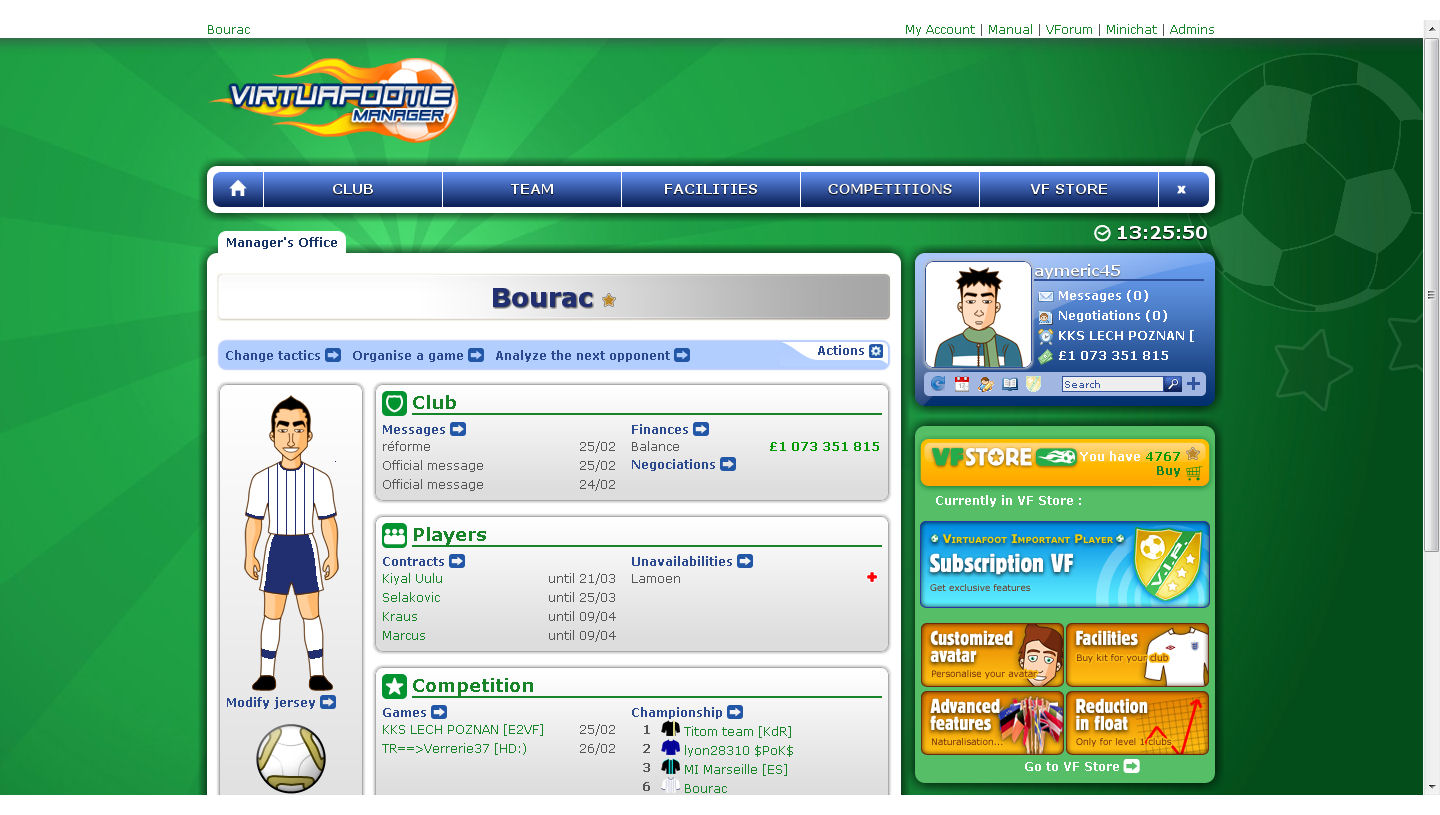Viewport: 1440px width, 815px height.
Task: Open the COMPETITIONS menu
Action: [x=890, y=189]
